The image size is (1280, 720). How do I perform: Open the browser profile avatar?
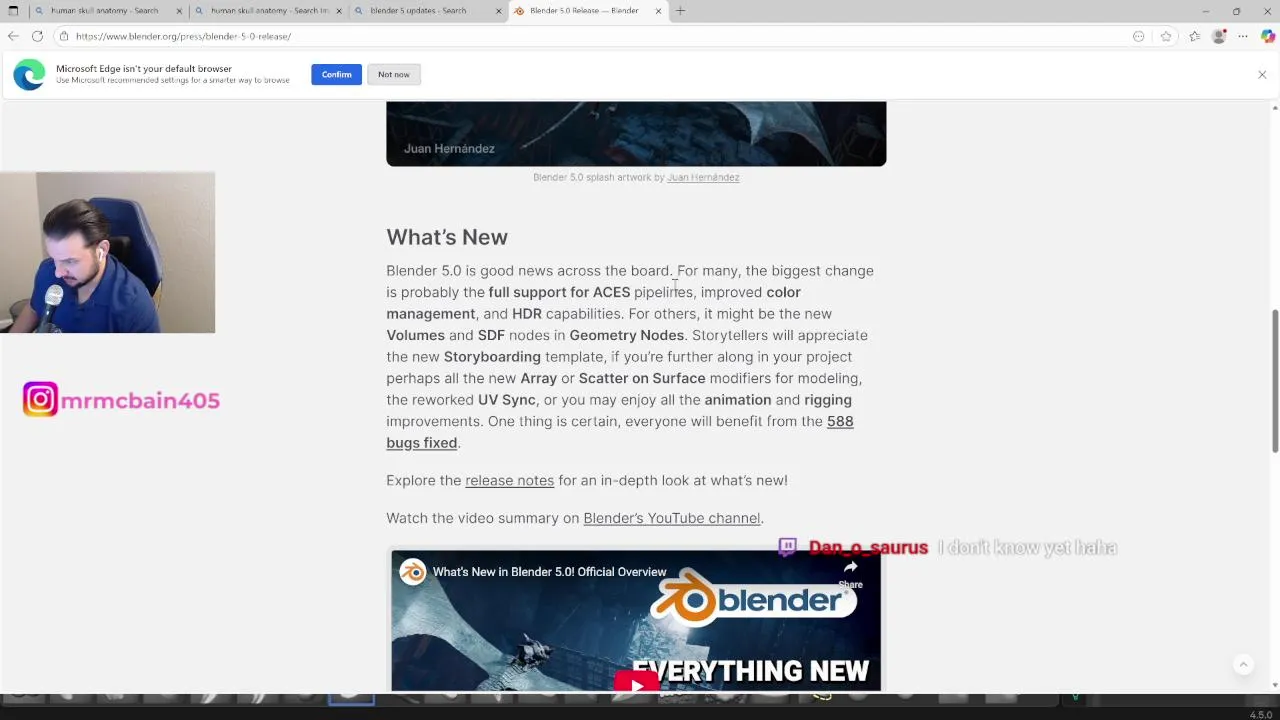coord(1218,36)
